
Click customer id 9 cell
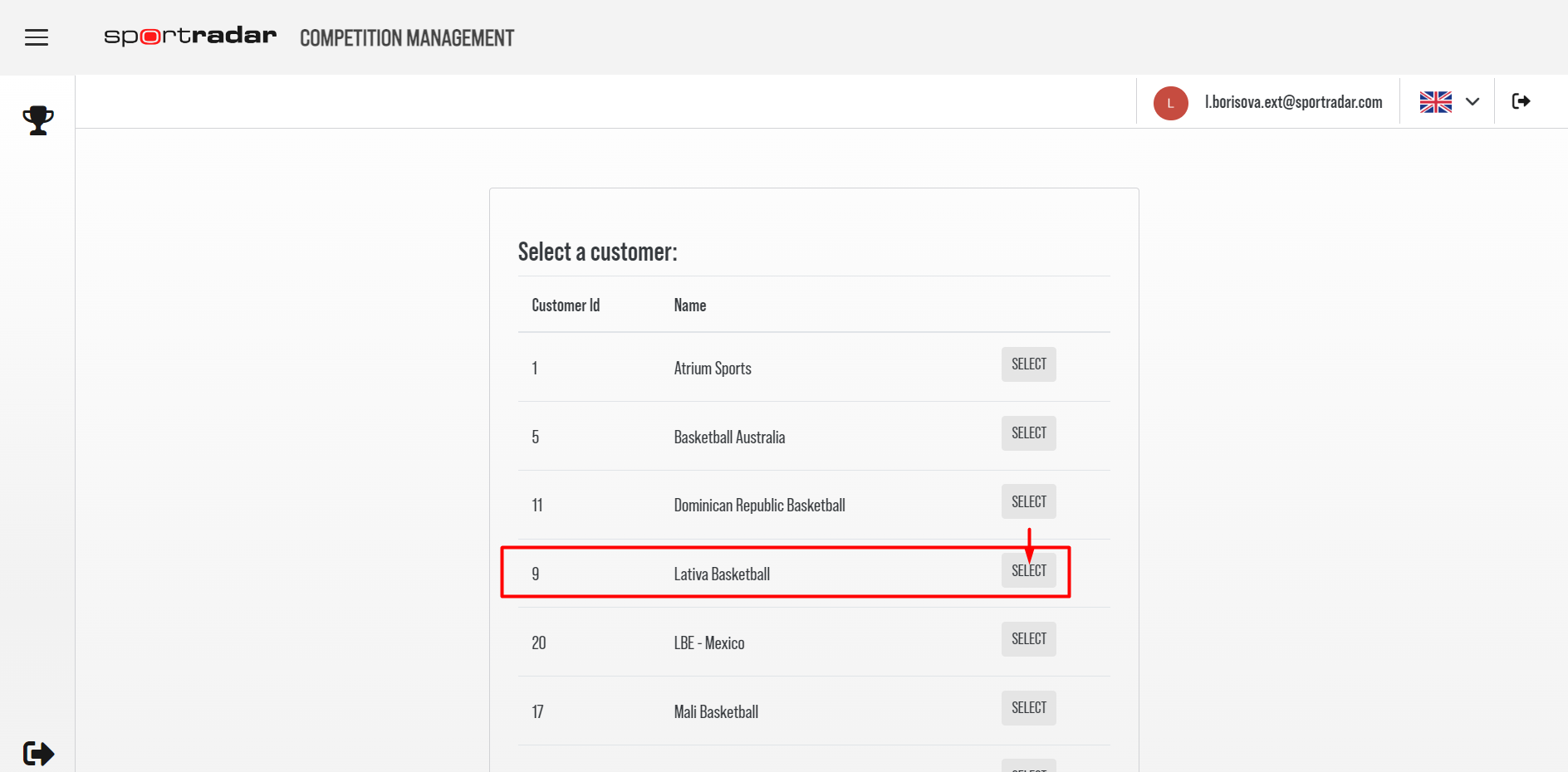[535, 574]
